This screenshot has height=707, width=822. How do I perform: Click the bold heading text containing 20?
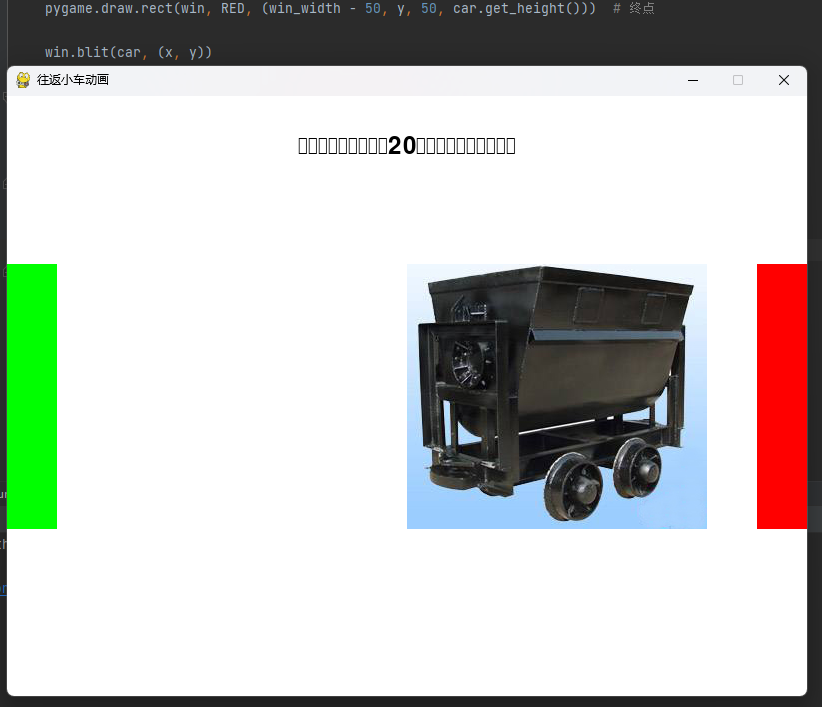(406, 146)
